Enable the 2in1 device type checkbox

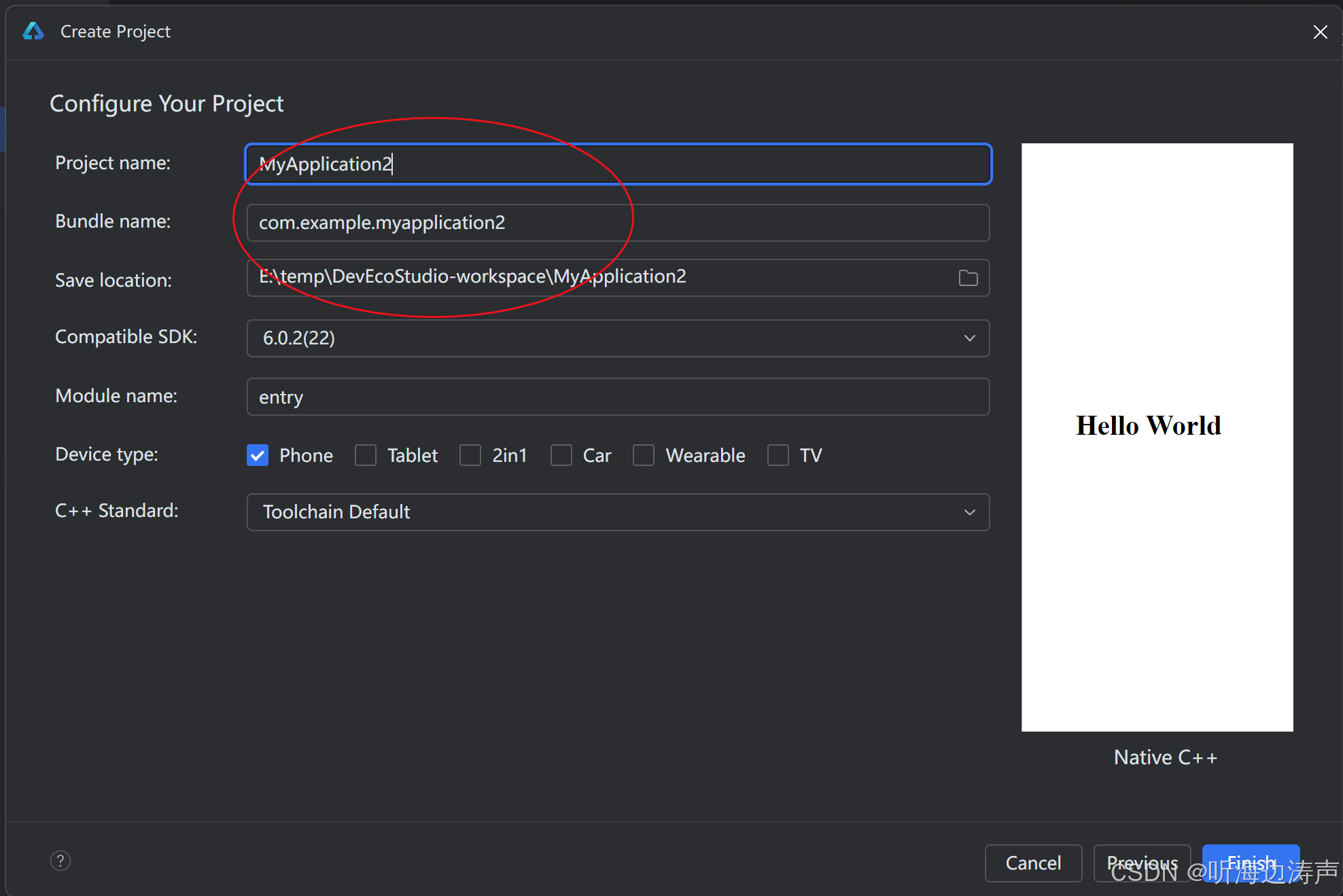pos(470,455)
